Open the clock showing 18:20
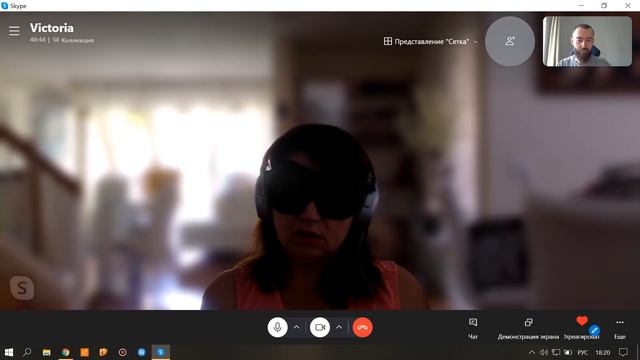 point(602,352)
